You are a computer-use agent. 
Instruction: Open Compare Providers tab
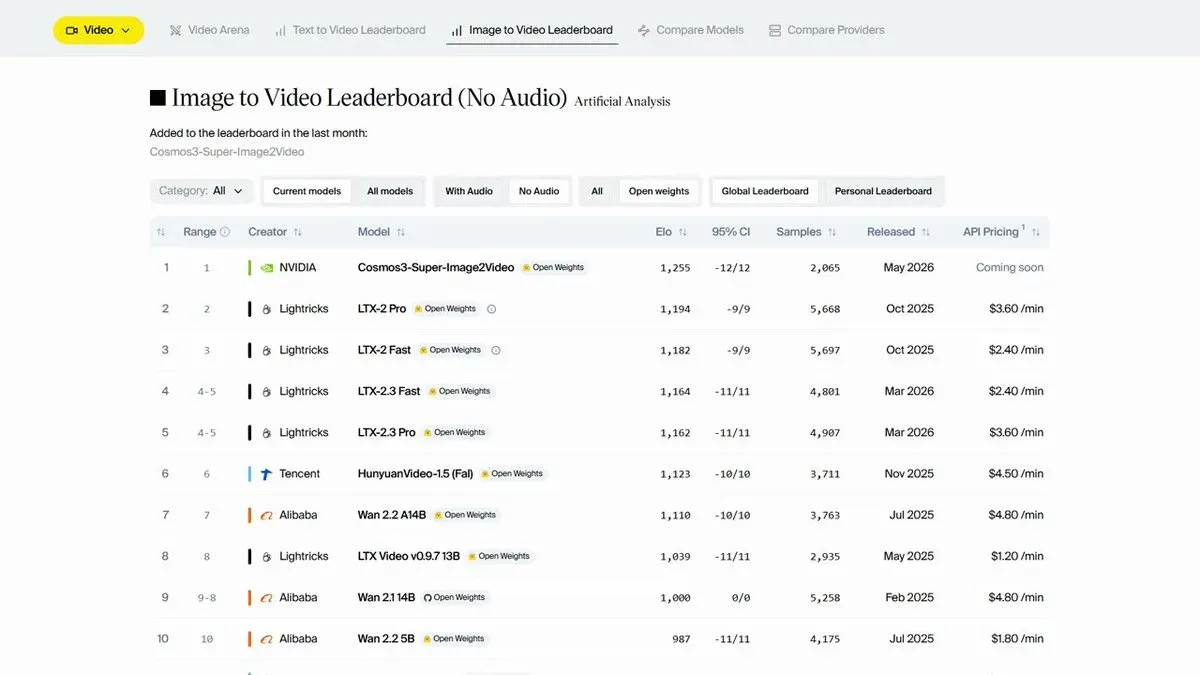[x=827, y=30]
